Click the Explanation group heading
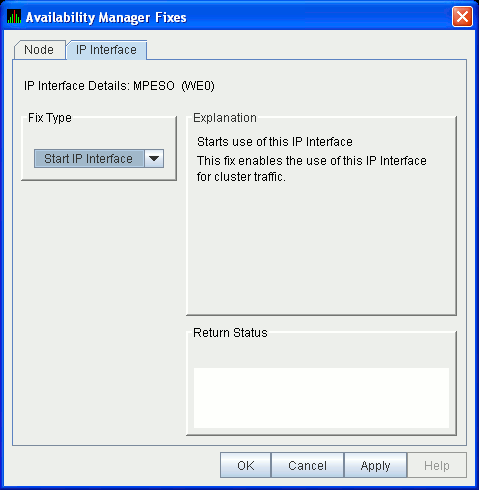This screenshot has height=490, width=479. (225, 118)
